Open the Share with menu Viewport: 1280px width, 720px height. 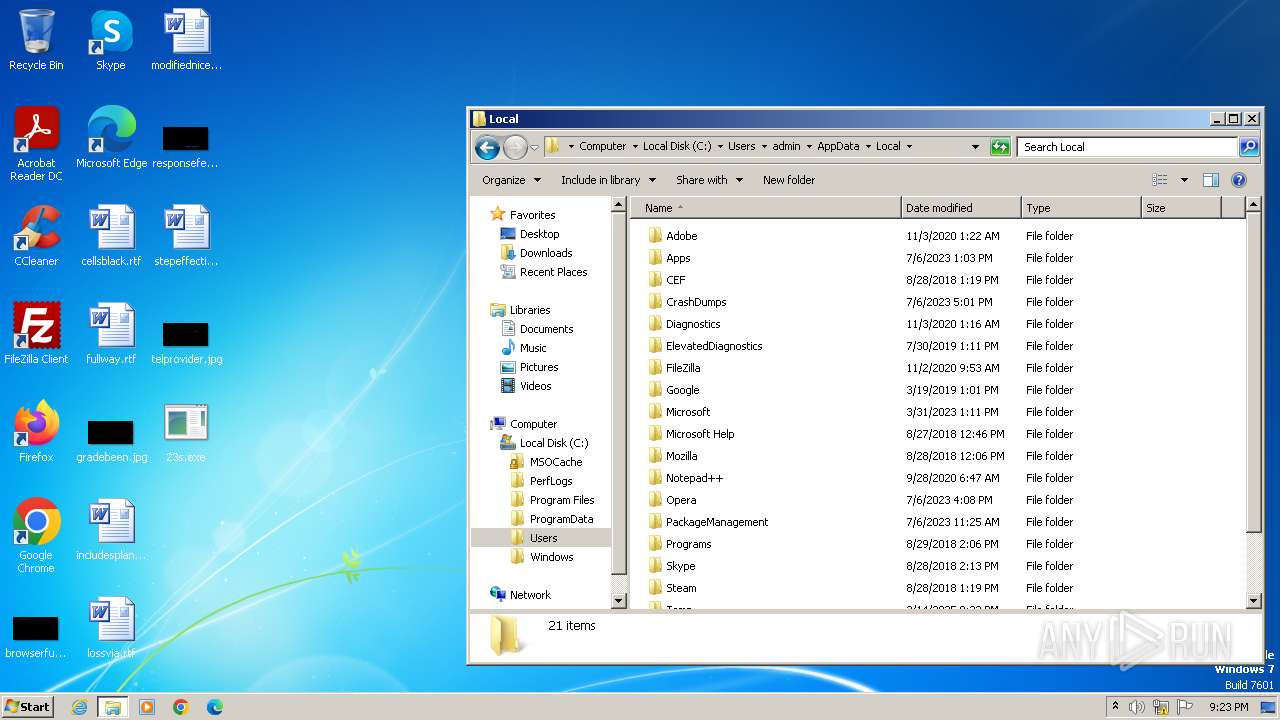coord(709,180)
